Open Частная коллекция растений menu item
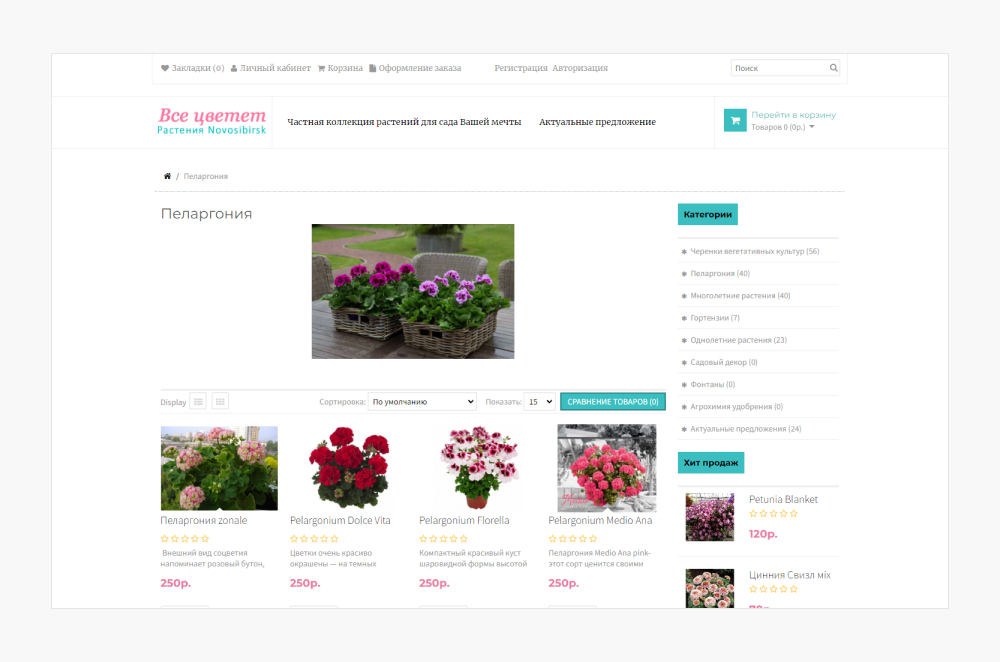 (x=404, y=122)
